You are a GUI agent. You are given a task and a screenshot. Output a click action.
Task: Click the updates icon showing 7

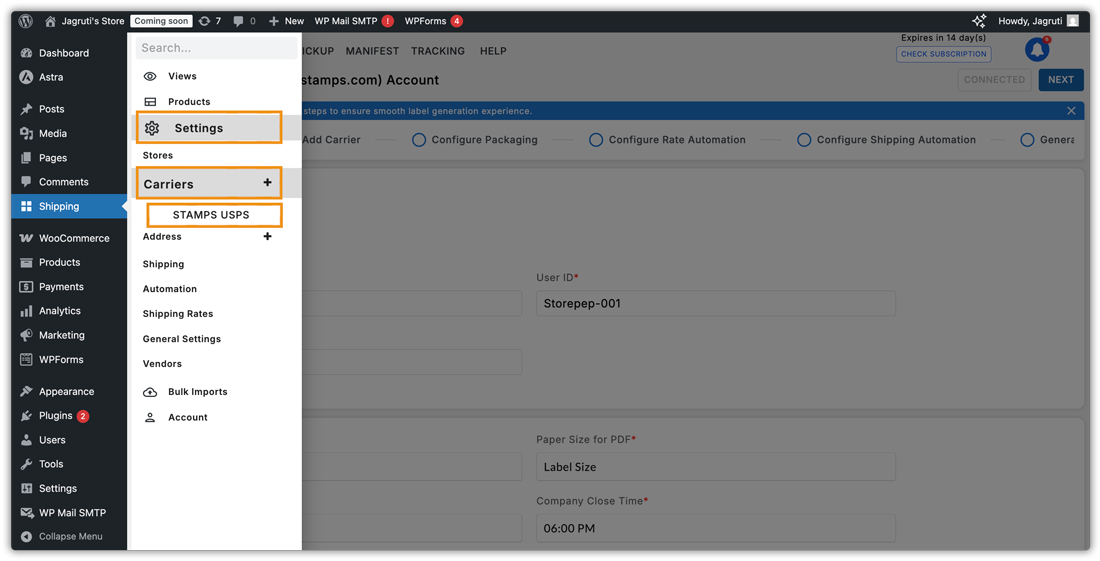(204, 21)
